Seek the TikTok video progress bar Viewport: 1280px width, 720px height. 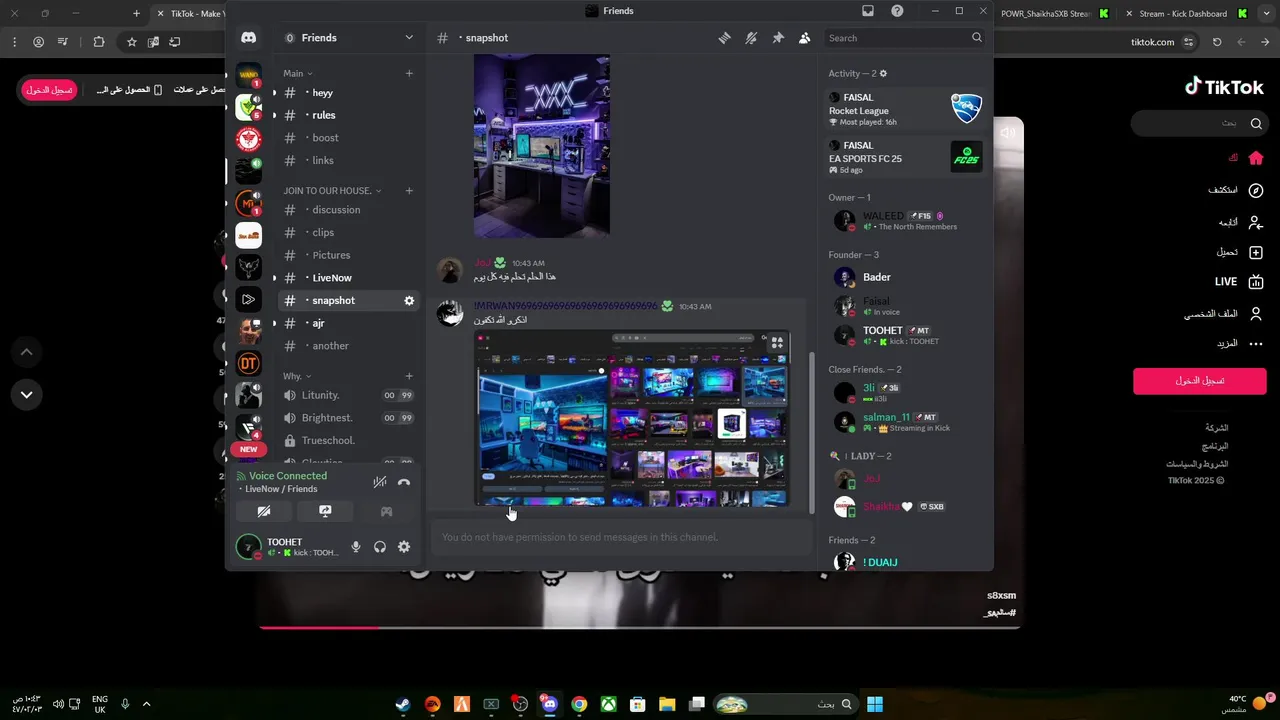point(640,627)
